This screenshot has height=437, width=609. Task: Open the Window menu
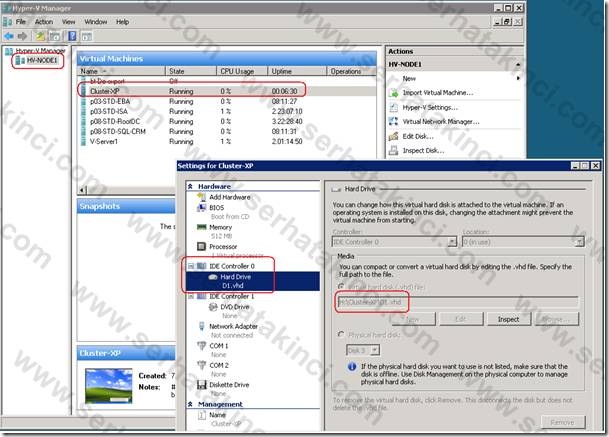tap(96, 22)
